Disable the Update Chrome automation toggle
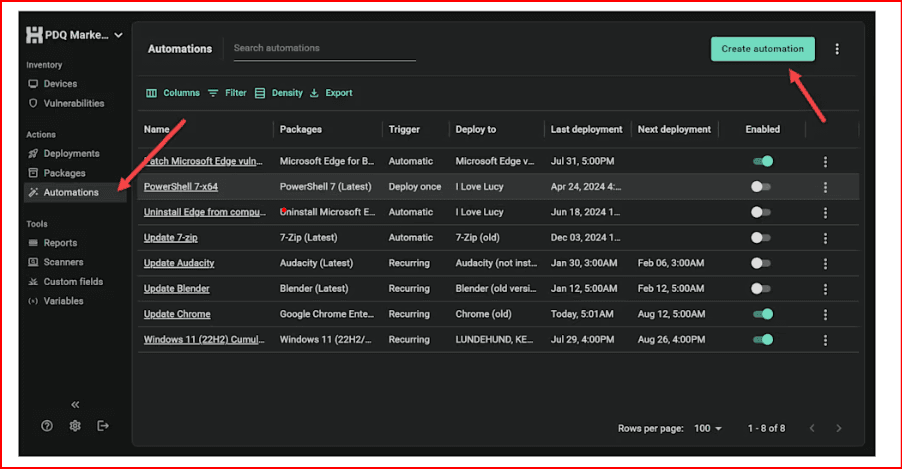Image resolution: width=902 pixels, height=469 pixels. pyautogui.click(x=762, y=314)
